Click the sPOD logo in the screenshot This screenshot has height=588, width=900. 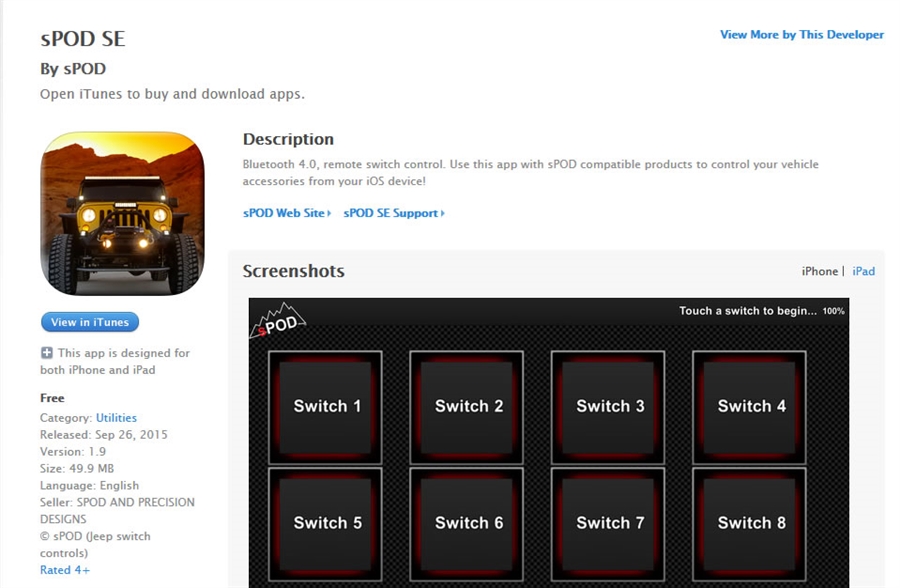pyautogui.click(x=278, y=320)
